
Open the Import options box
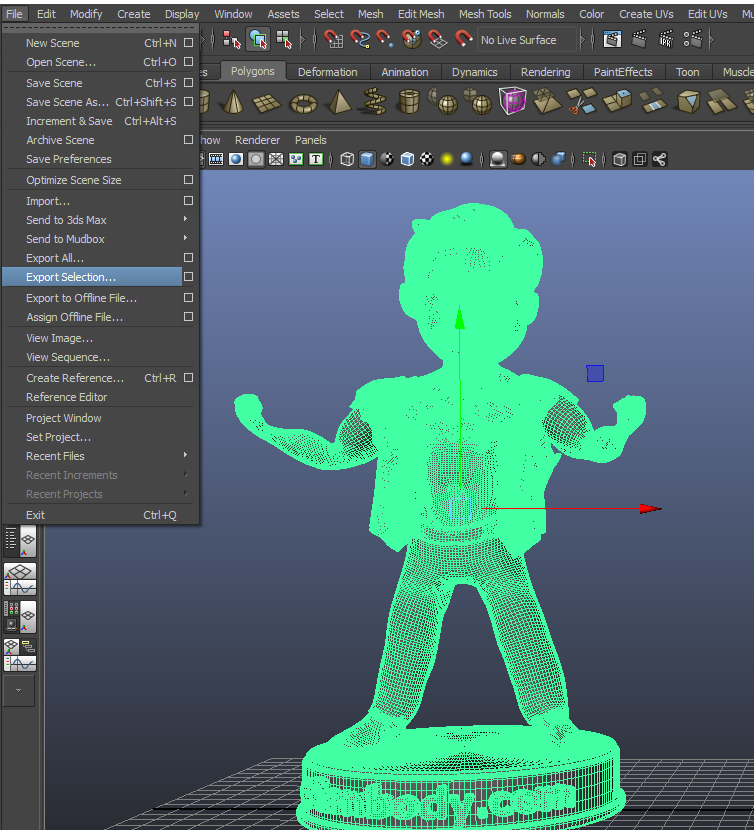188,201
